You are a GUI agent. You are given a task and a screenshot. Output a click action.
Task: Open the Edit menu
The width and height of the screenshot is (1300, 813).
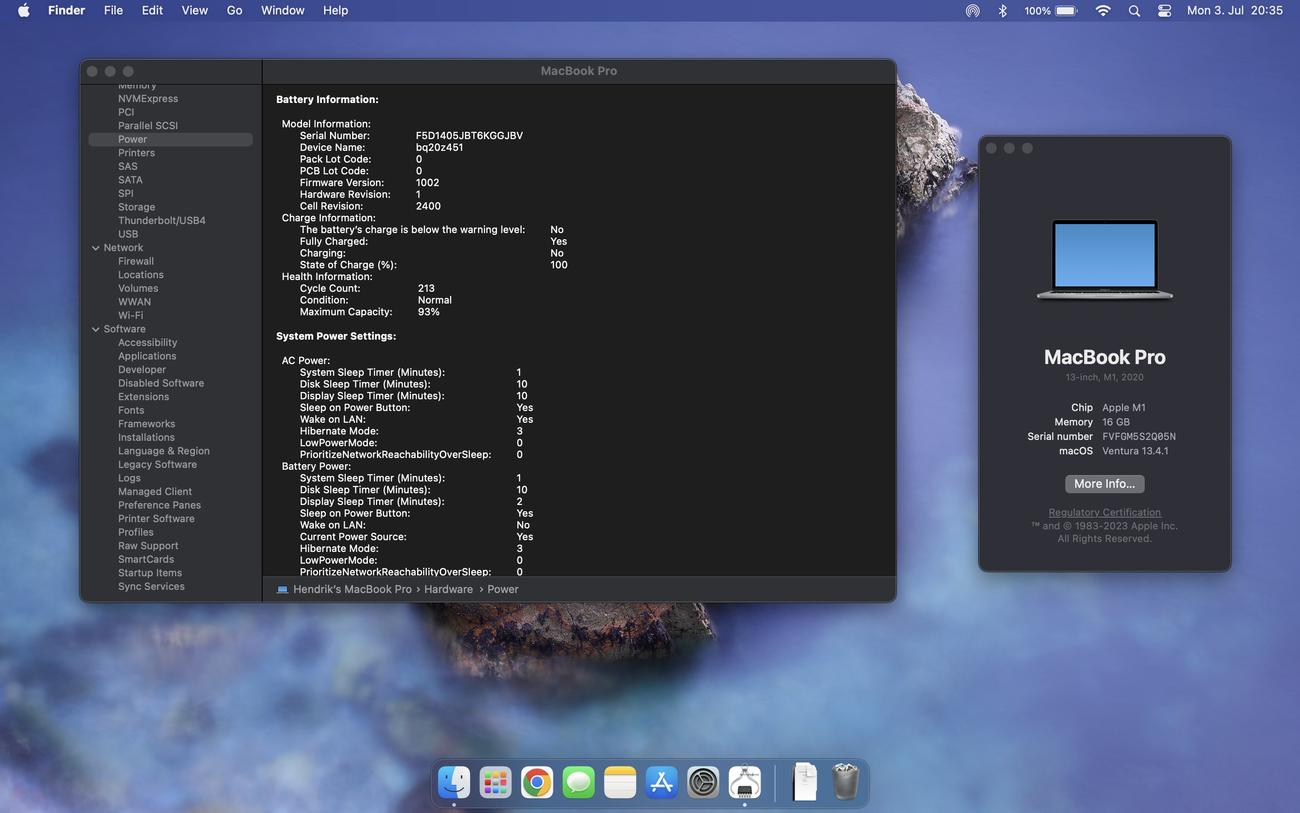pos(152,10)
